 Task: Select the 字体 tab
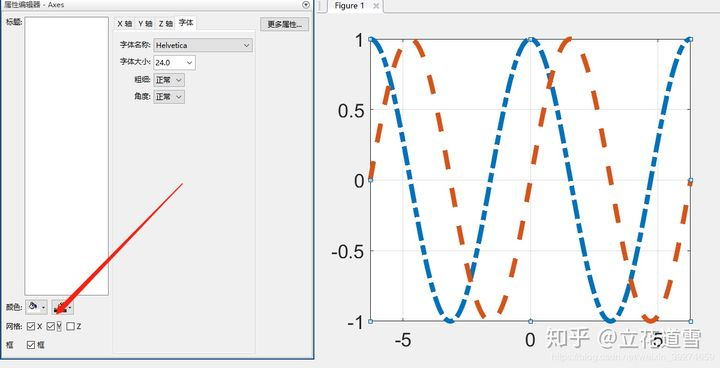click(186, 23)
